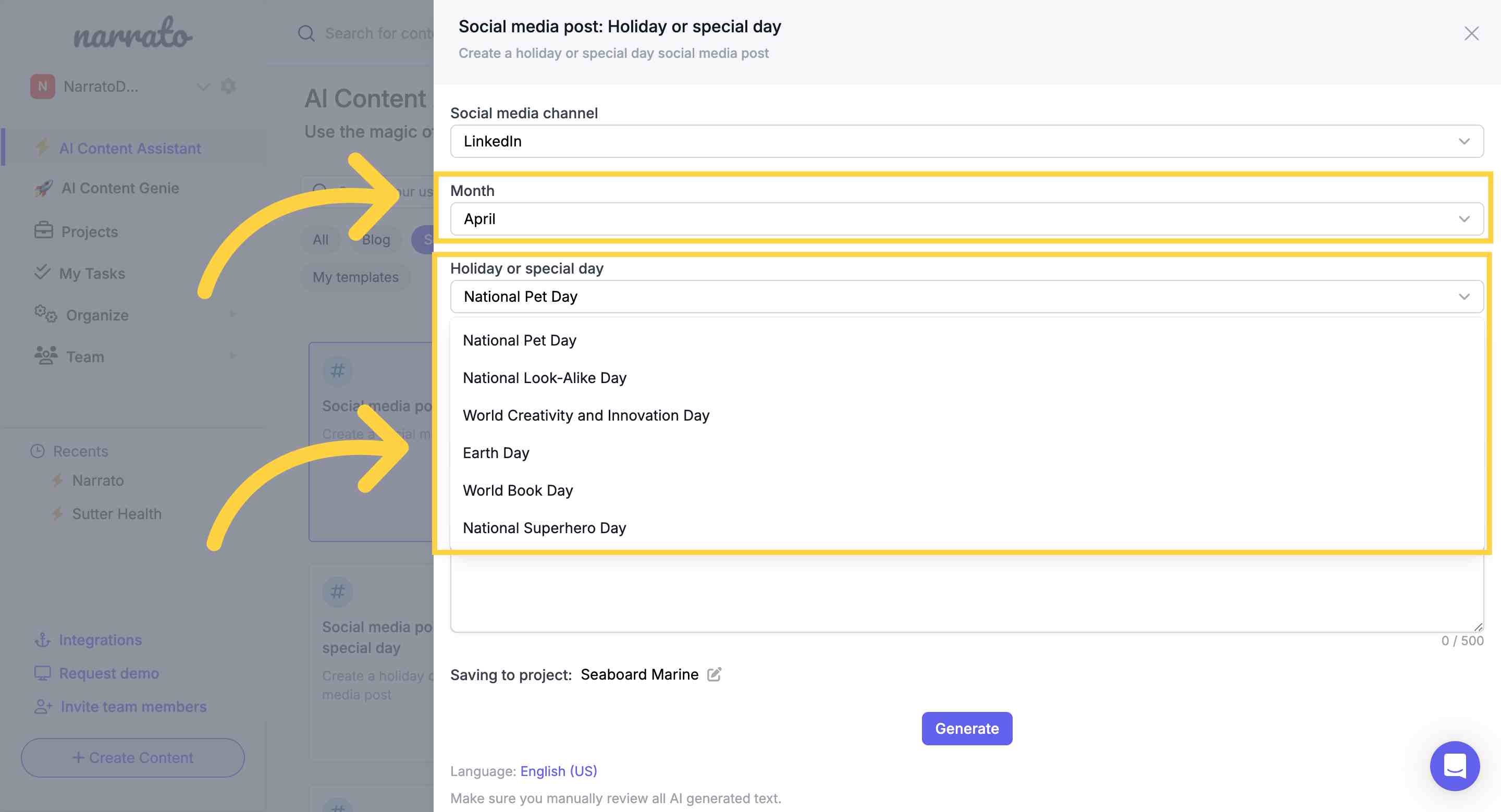This screenshot has height=812, width=1501.
Task: Pick National Superhero Day option
Action: click(544, 528)
